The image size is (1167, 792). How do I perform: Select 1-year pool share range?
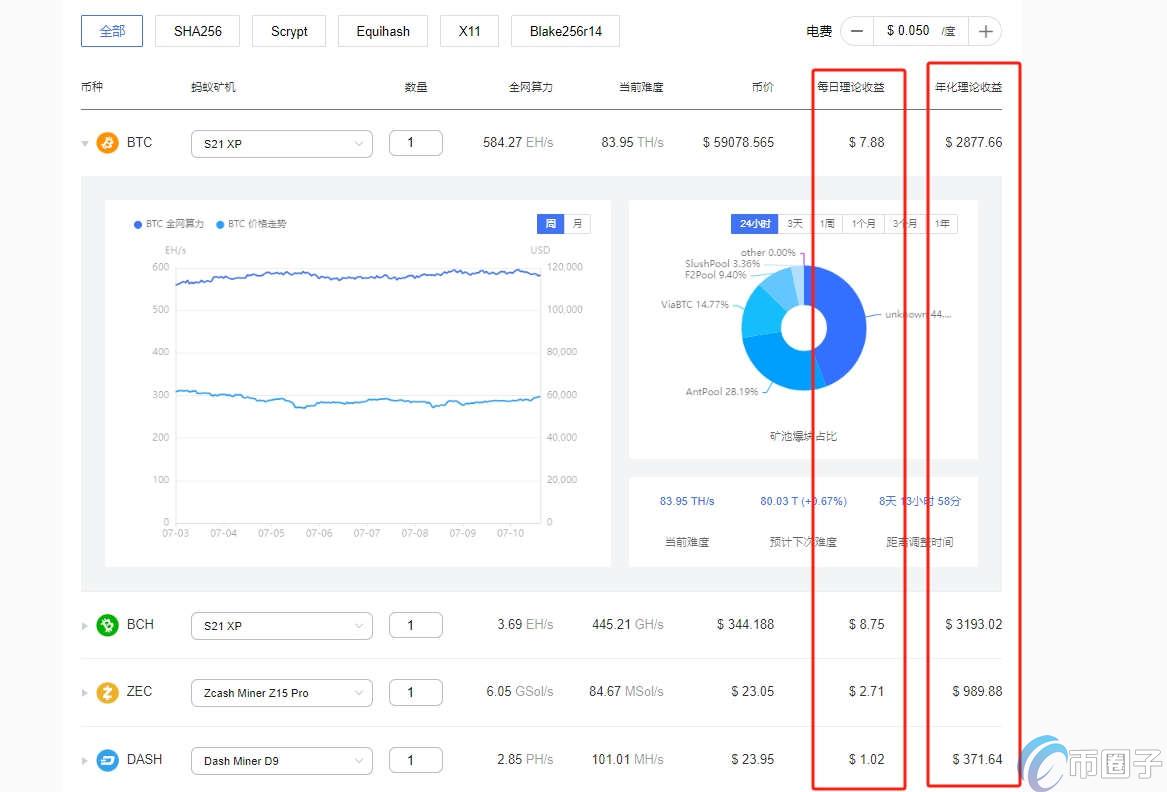(942, 224)
